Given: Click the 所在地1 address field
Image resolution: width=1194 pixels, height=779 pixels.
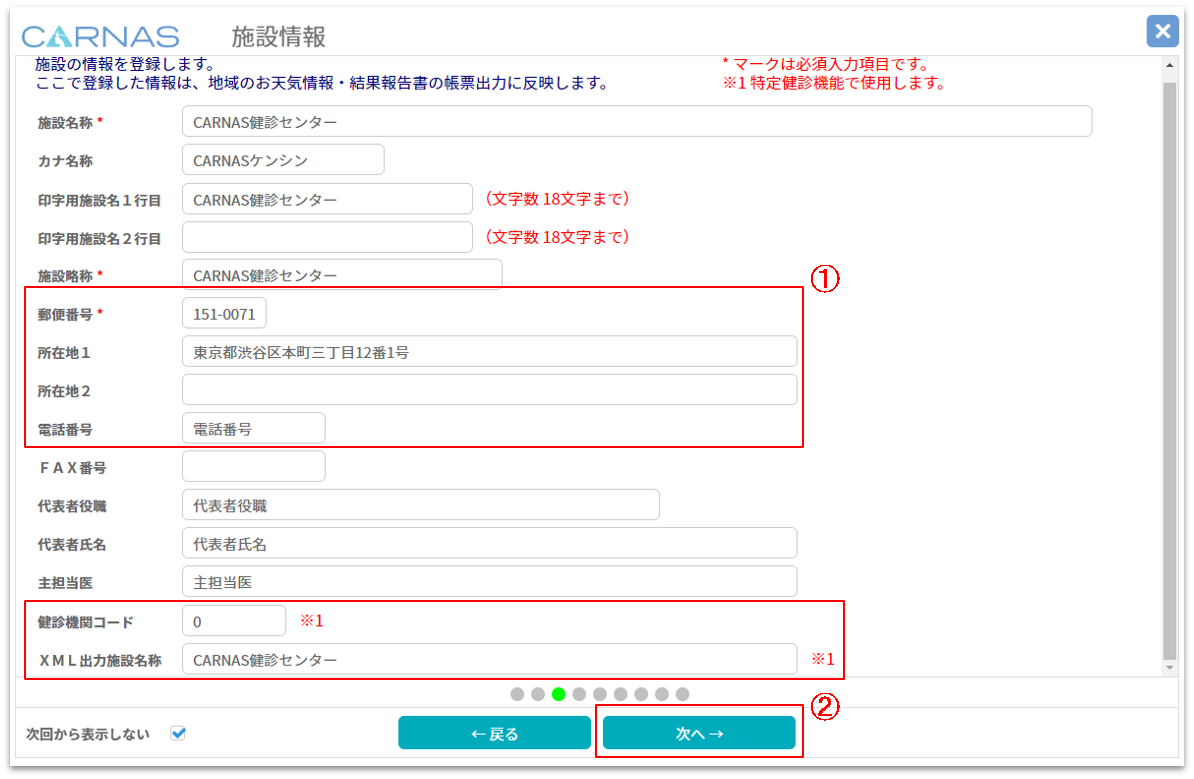Looking at the screenshot, I should [x=490, y=352].
